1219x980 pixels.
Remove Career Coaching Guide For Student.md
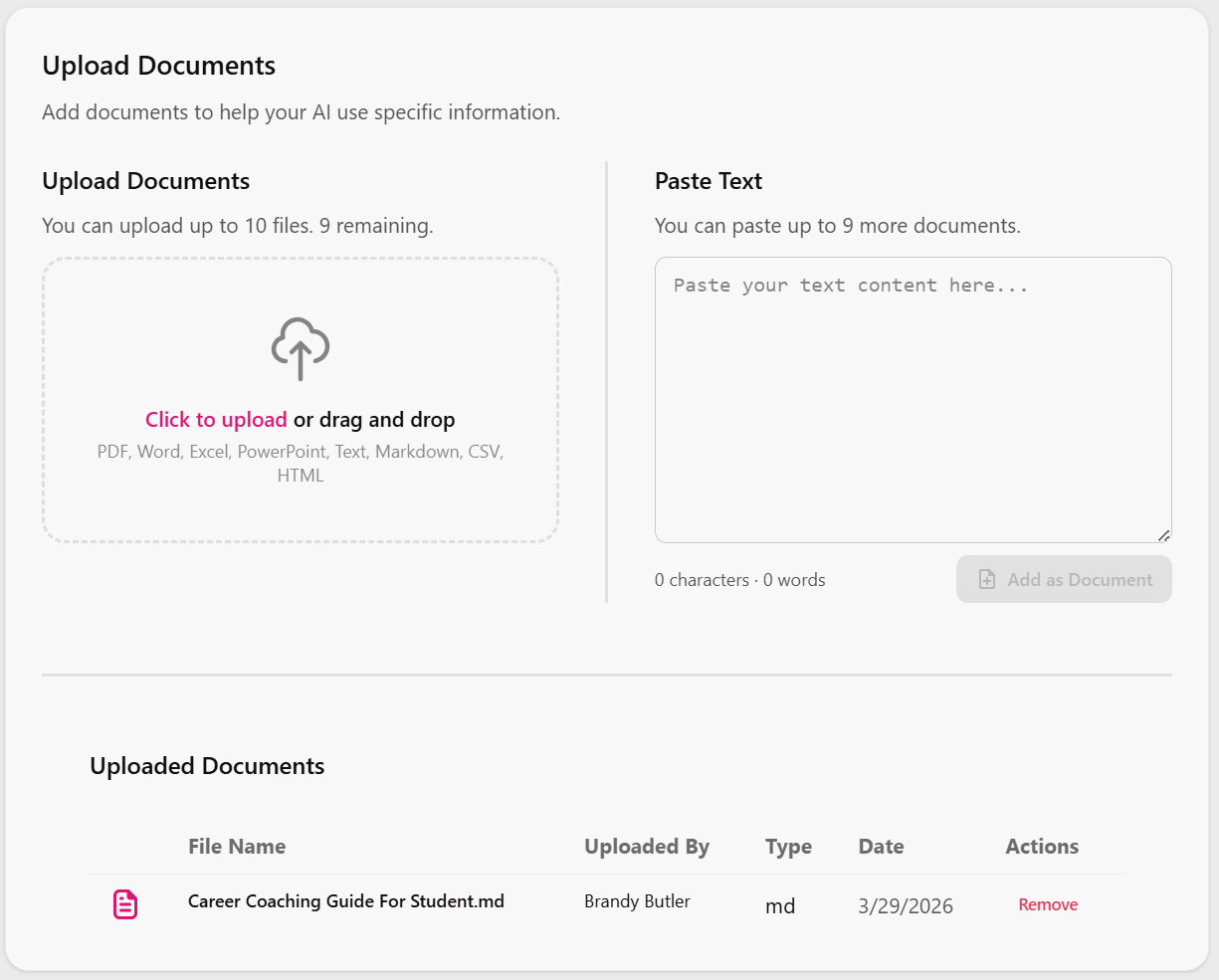[x=1048, y=904]
